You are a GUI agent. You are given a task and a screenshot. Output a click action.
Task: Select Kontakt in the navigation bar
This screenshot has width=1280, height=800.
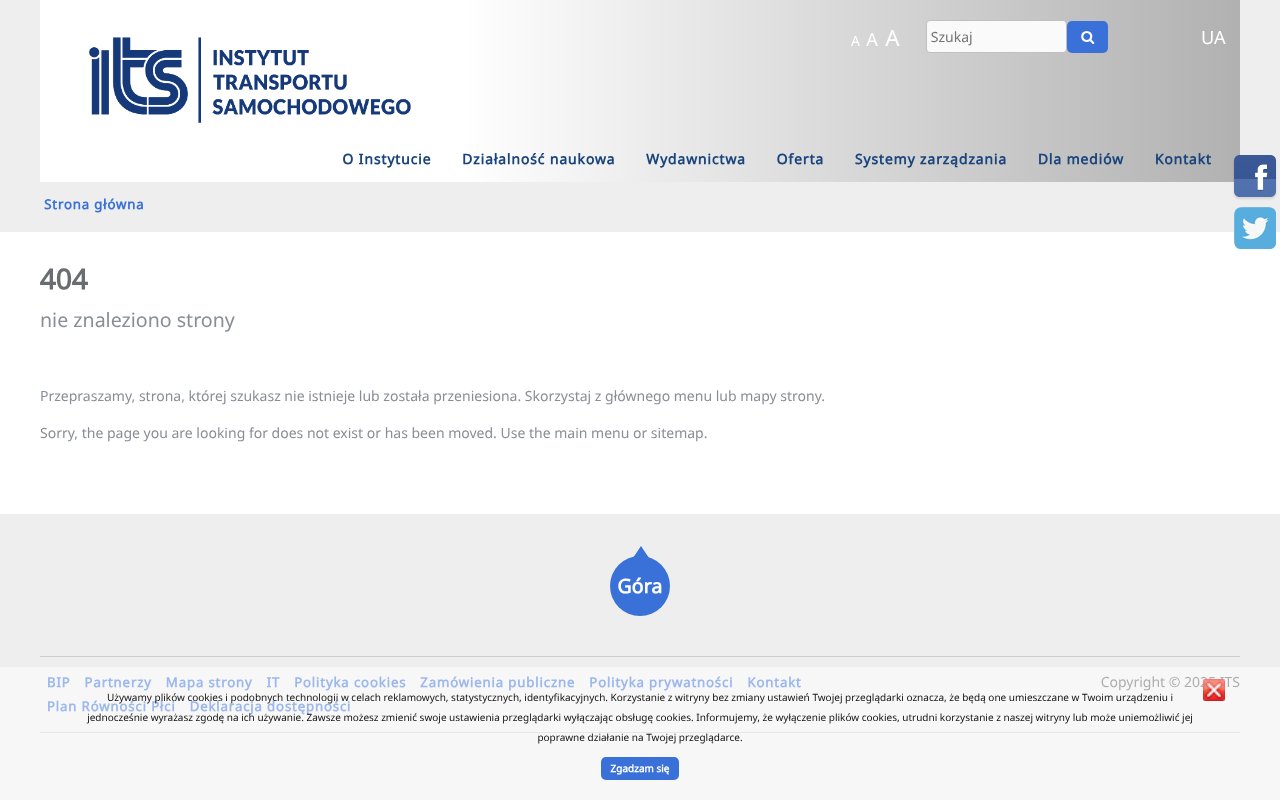(x=1183, y=159)
